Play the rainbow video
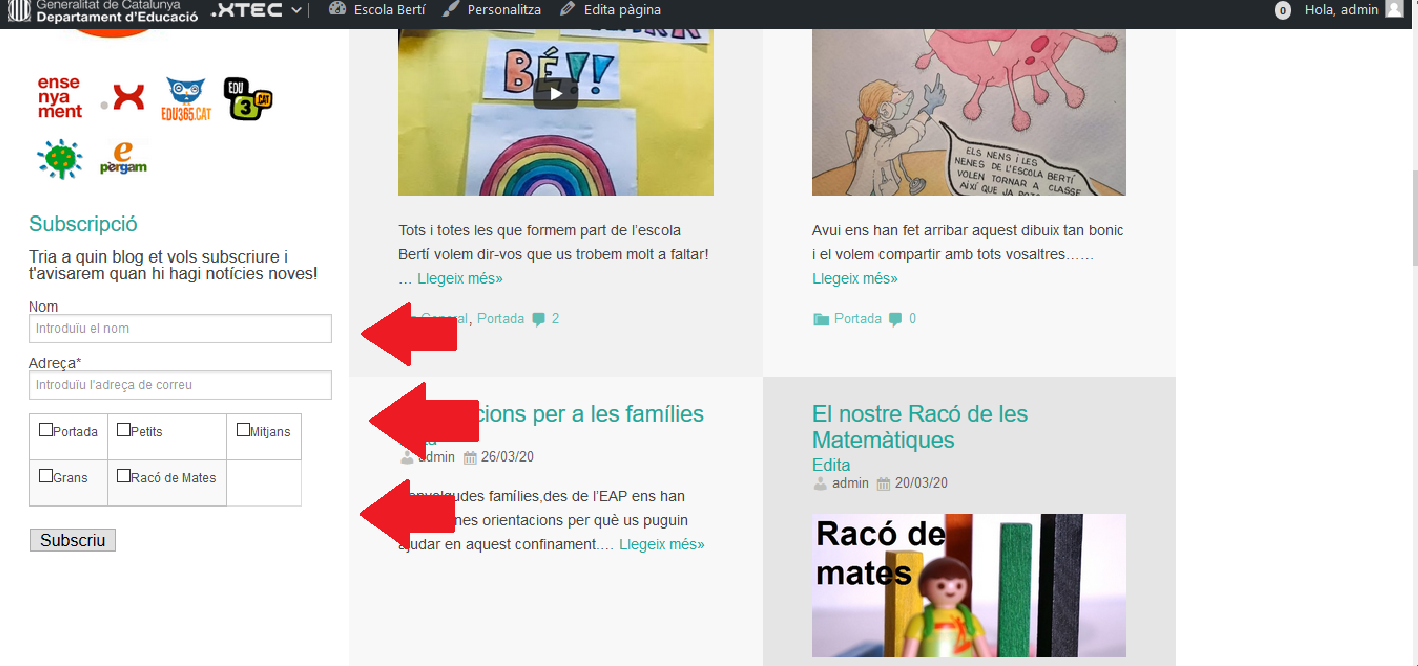 pyautogui.click(x=555, y=93)
